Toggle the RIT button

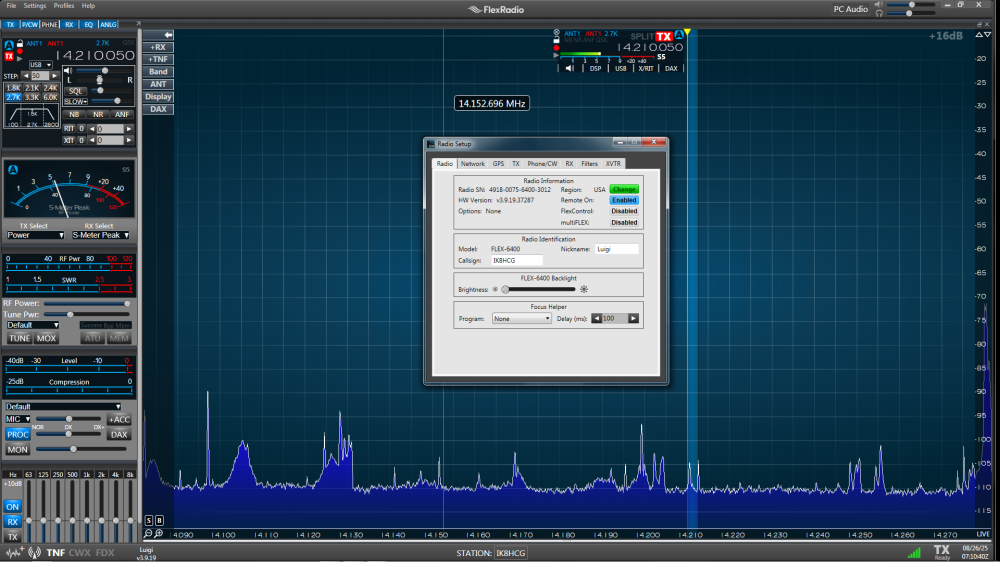point(69,128)
